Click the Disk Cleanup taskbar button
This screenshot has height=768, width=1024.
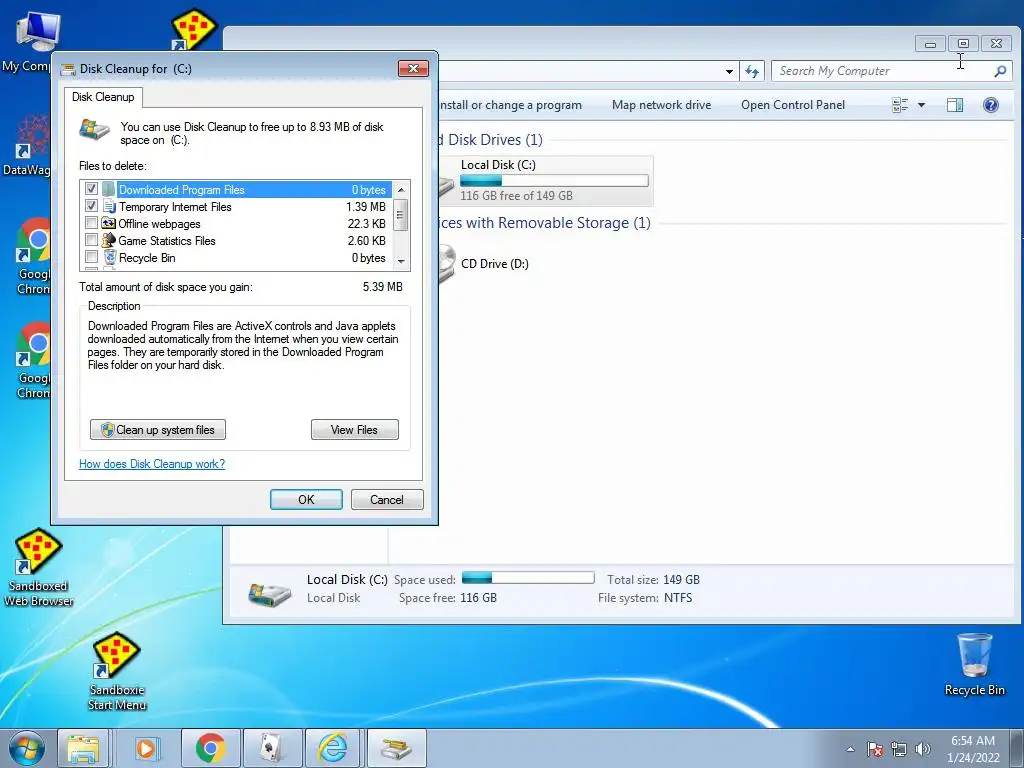click(396, 748)
